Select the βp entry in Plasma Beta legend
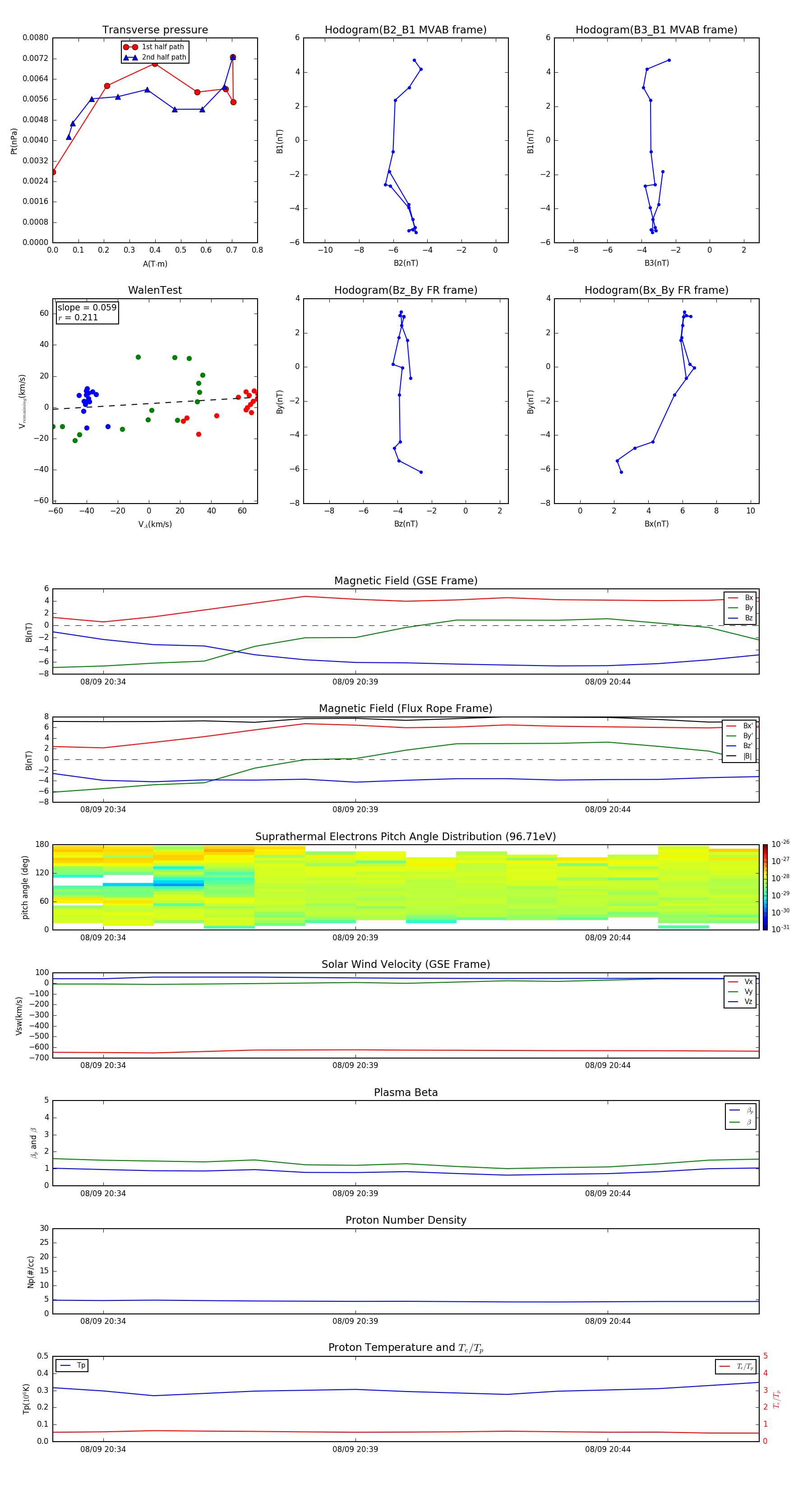812x1489 pixels. (741, 1110)
